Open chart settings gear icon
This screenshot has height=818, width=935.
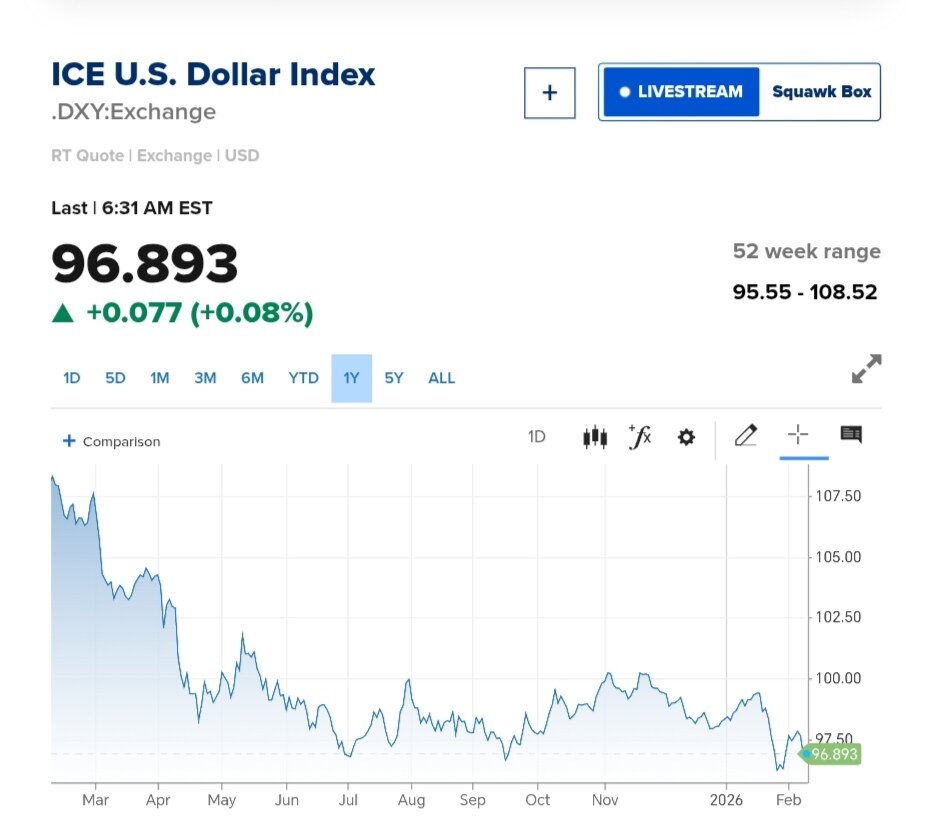click(x=686, y=437)
